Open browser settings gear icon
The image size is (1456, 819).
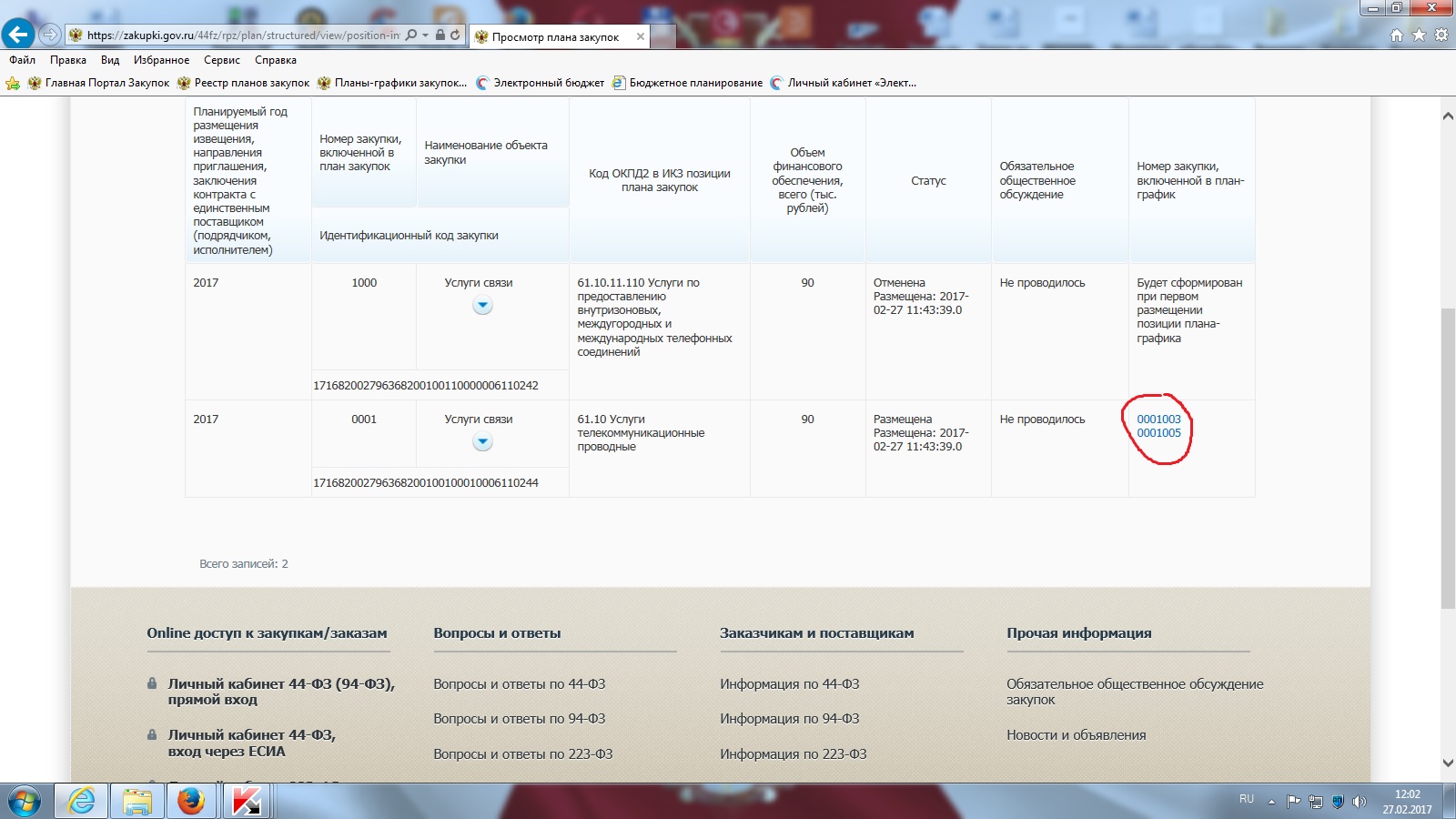[x=1441, y=35]
